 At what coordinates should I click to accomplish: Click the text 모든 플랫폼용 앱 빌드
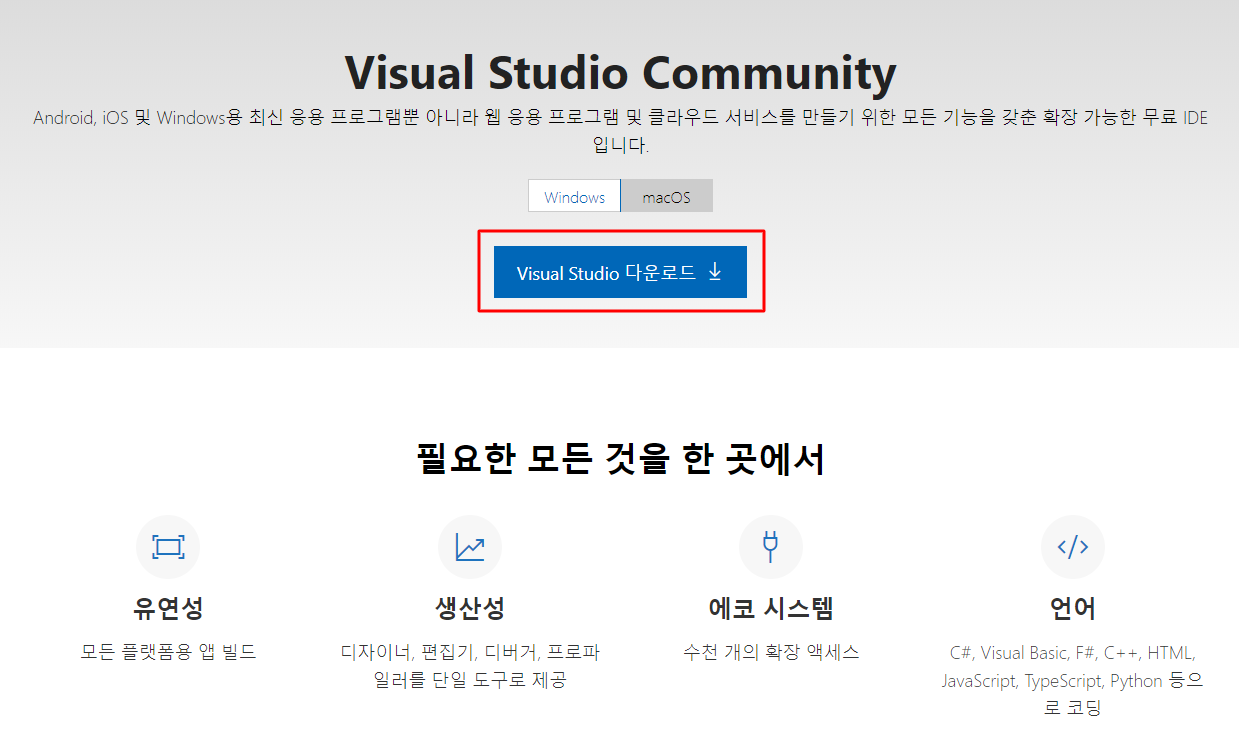[168, 652]
